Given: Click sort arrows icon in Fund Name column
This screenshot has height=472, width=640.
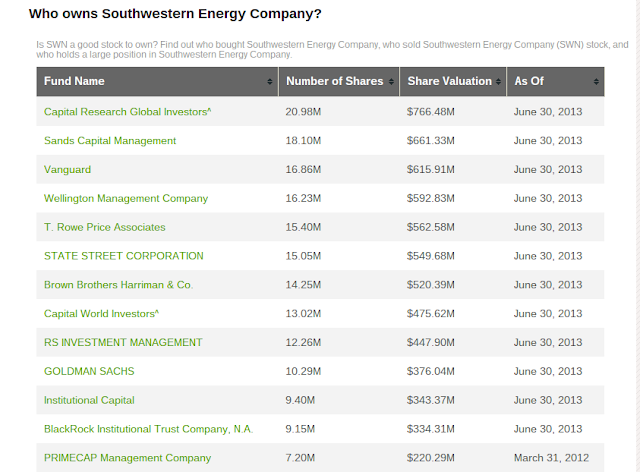Looking at the screenshot, I should pyautogui.click(x=270, y=82).
